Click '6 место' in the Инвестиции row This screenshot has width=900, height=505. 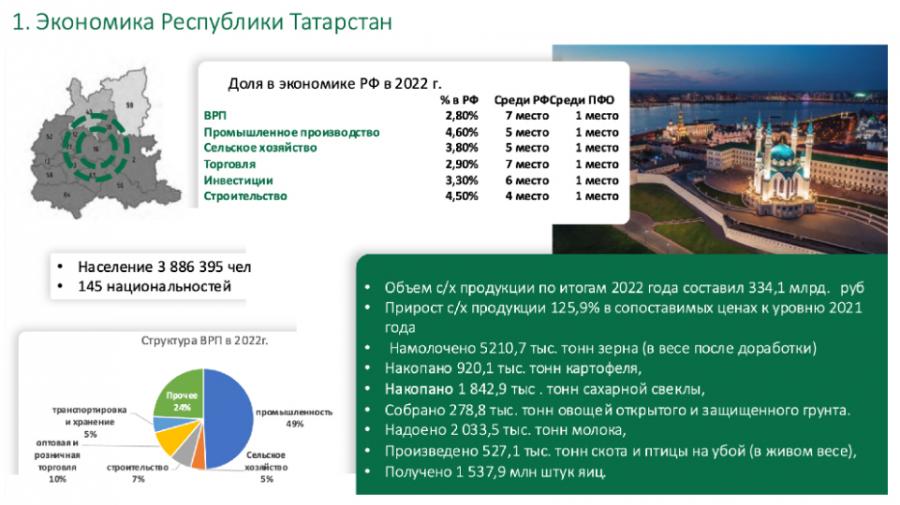click(527, 180)
